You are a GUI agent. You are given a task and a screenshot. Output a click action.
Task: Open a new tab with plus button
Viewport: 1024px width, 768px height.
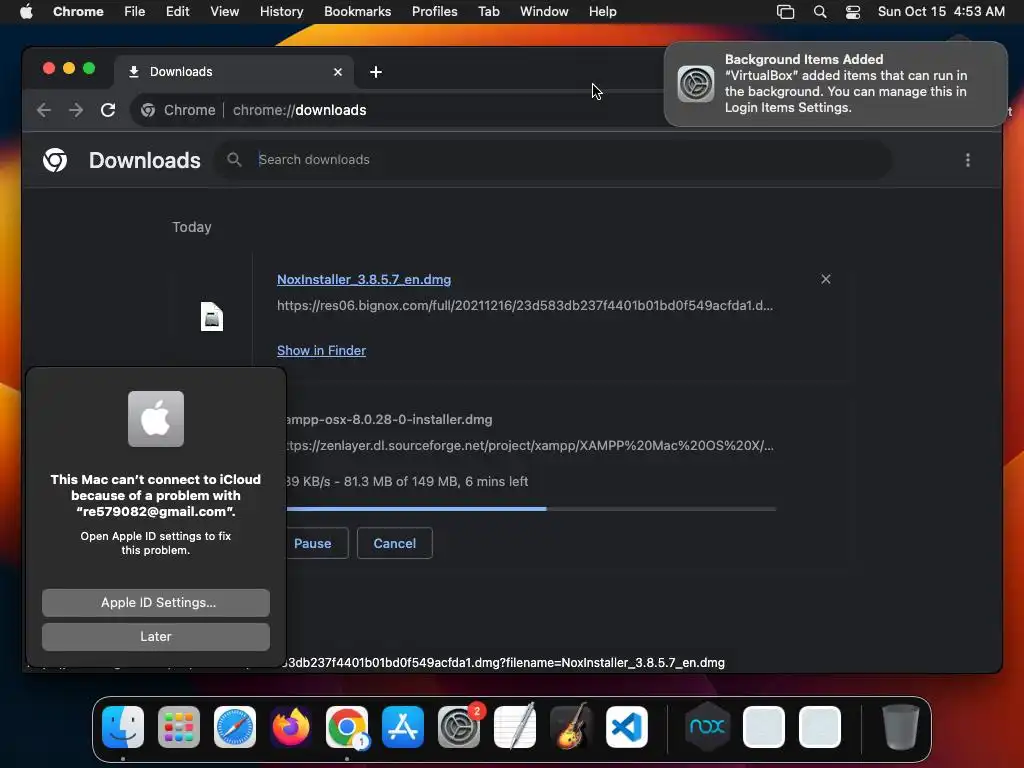(376, 72)
